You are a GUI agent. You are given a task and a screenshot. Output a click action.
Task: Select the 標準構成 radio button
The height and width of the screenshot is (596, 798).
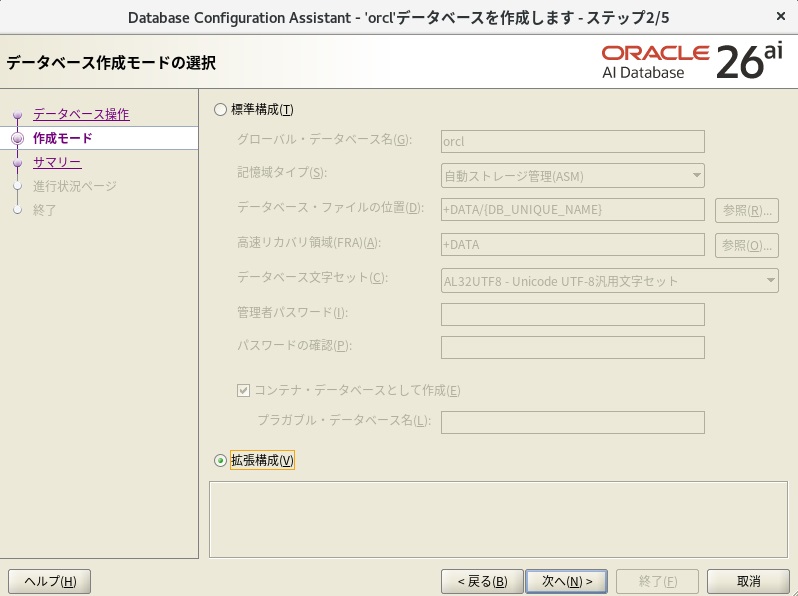[220, 110]
